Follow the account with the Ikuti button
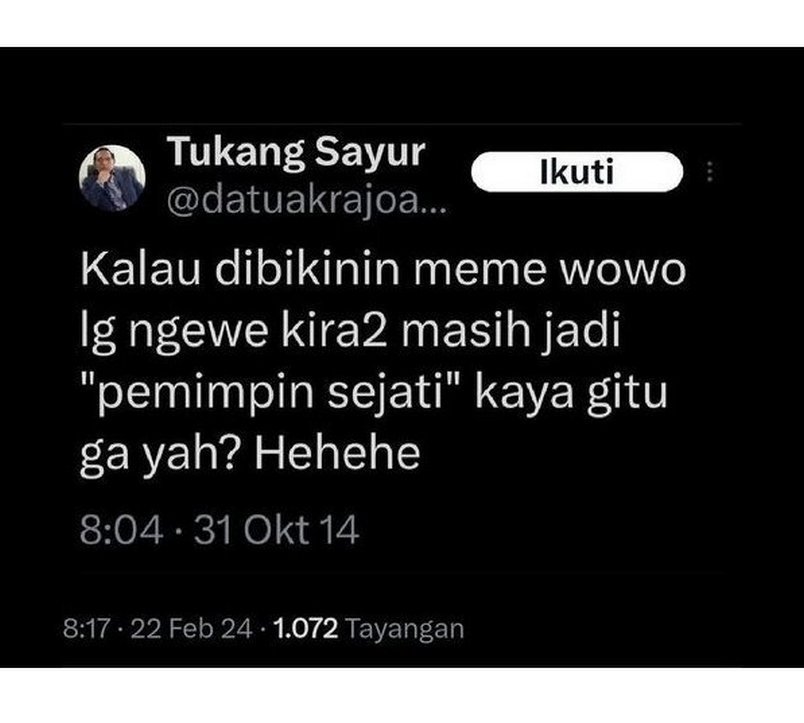Viewport: 804px width, 723px height. [x=577, y=172]
